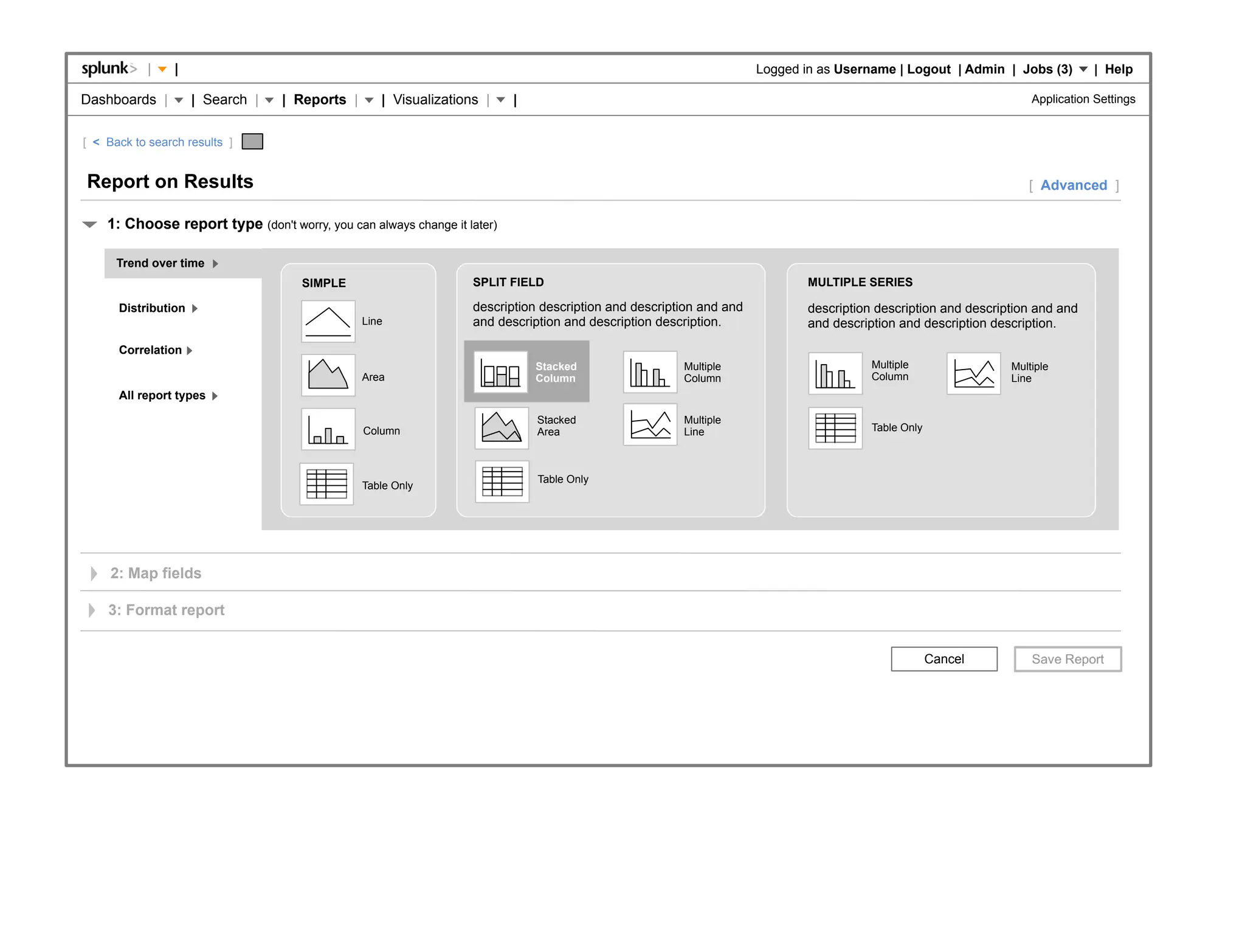
Task: Click the Stacked Column label
Action: point(556,372)
